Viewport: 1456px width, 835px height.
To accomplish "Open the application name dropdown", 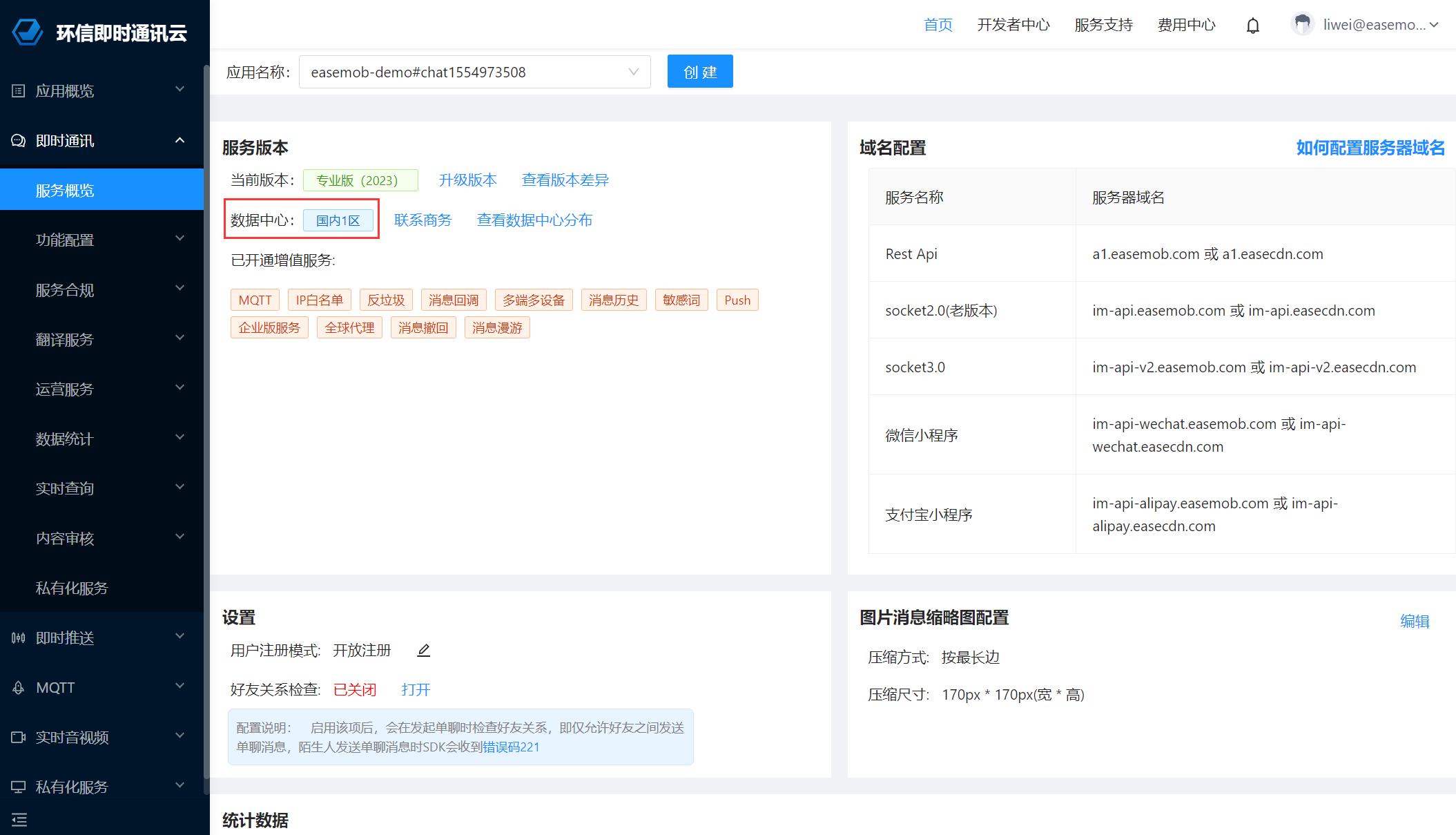I will (x=475, y=72).
